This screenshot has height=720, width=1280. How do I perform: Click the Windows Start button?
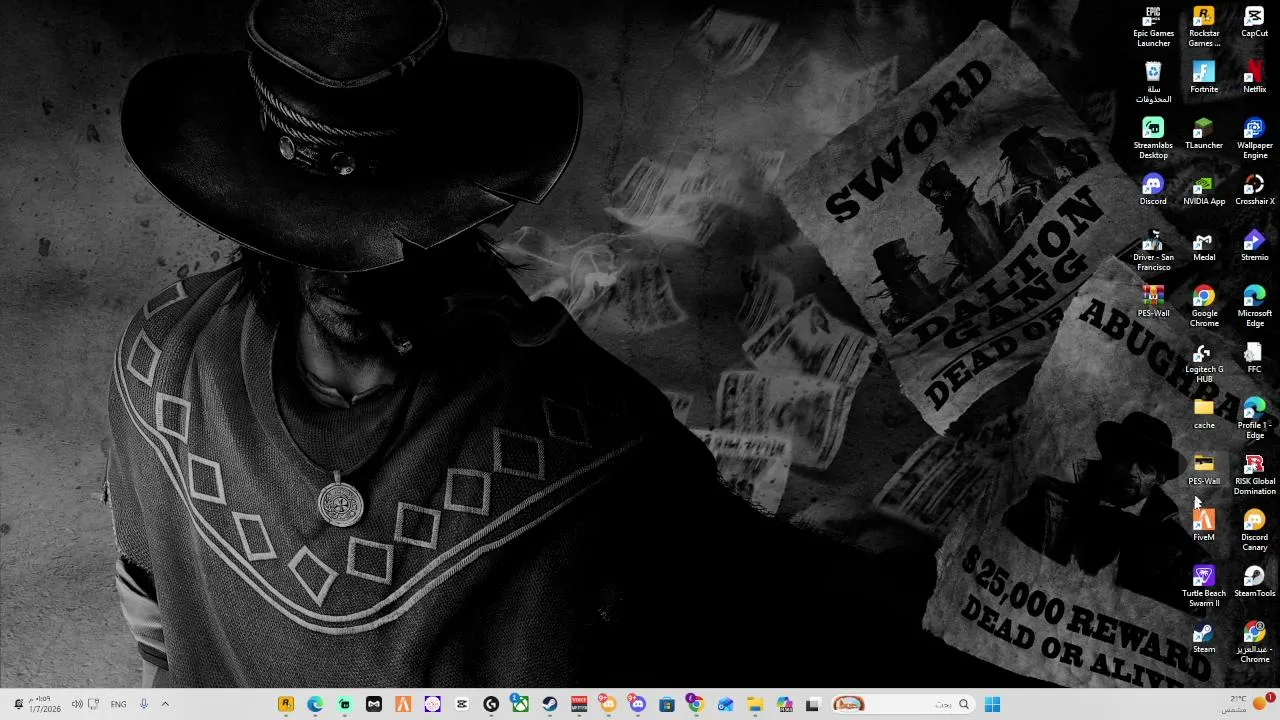click(x=992, y=704)
